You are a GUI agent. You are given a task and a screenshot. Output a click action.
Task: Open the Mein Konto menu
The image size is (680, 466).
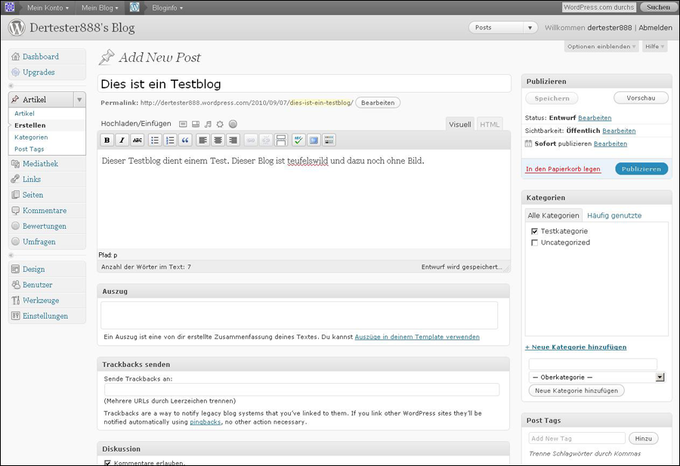(48, 7)
